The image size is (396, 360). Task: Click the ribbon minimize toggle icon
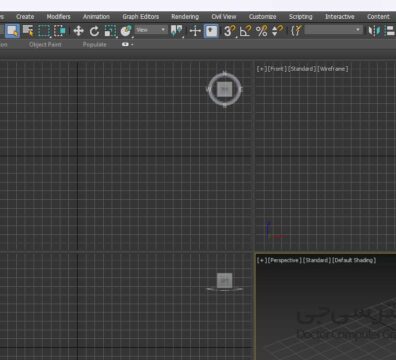coord(125,44)
